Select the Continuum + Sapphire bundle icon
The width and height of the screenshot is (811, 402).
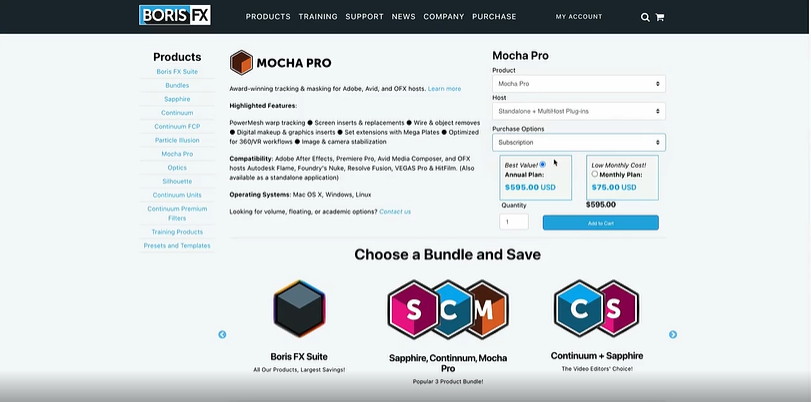(596, 308)
